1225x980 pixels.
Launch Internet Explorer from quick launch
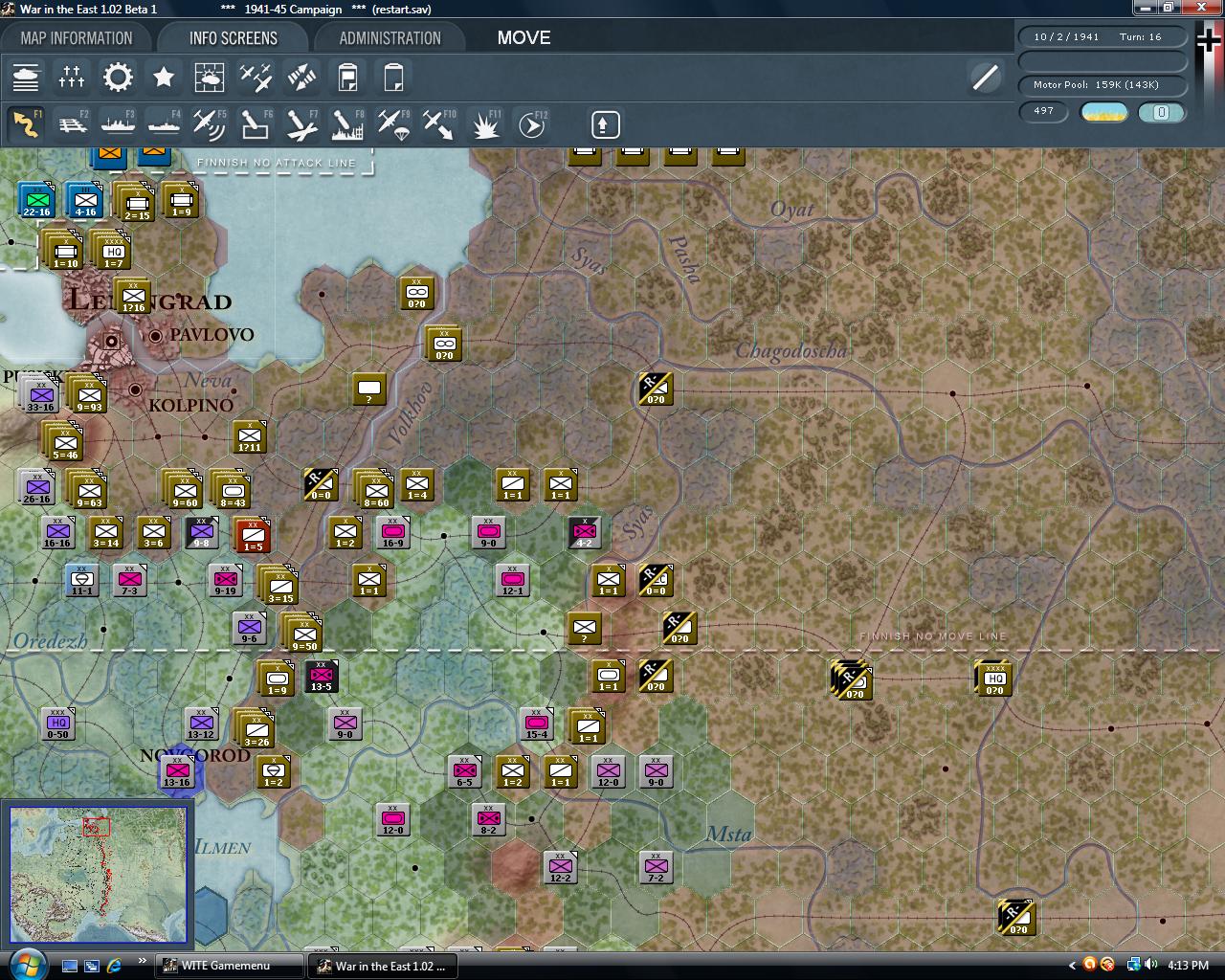[x=114, y=966]
